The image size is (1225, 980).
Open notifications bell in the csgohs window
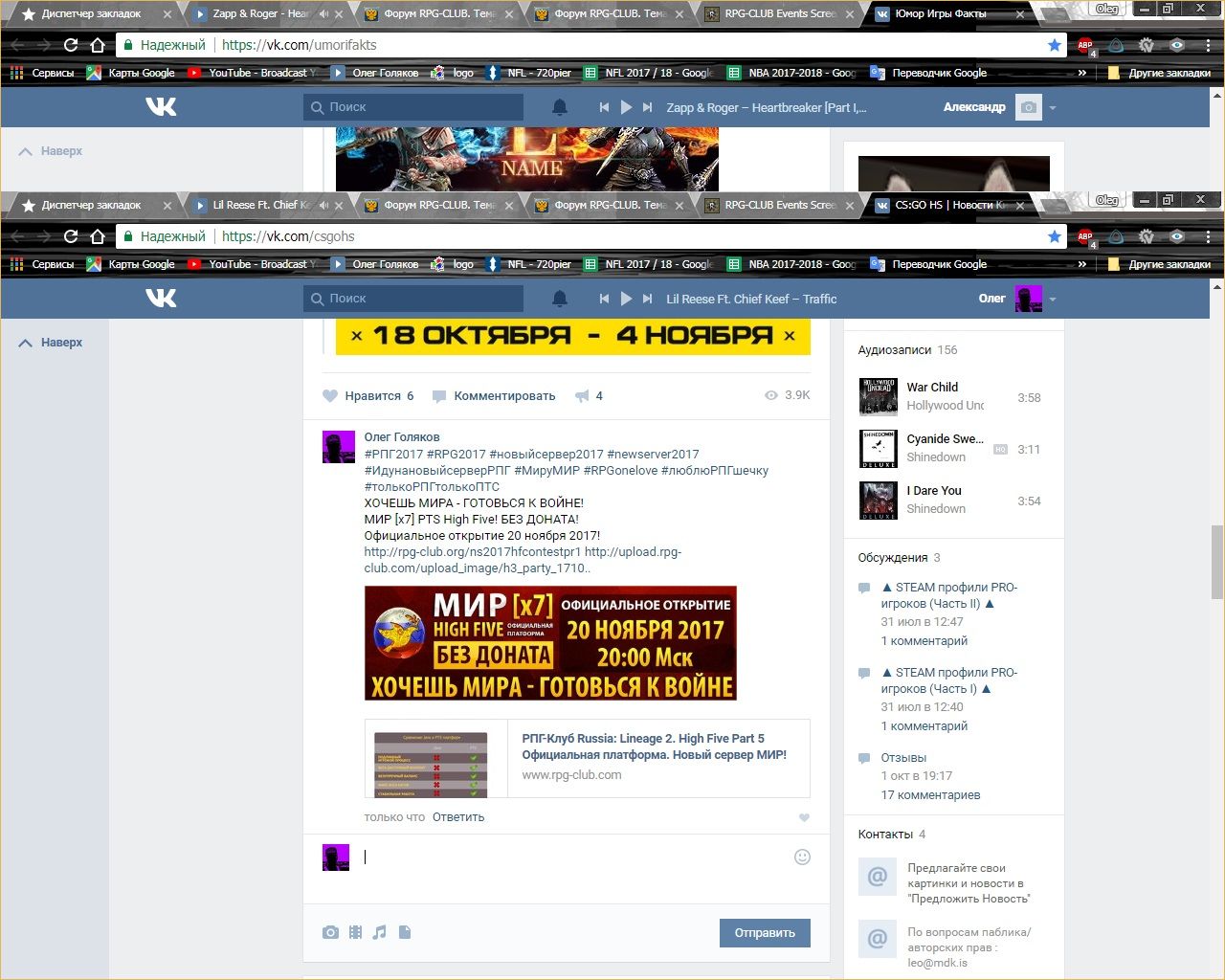click(x=560, y=299)
